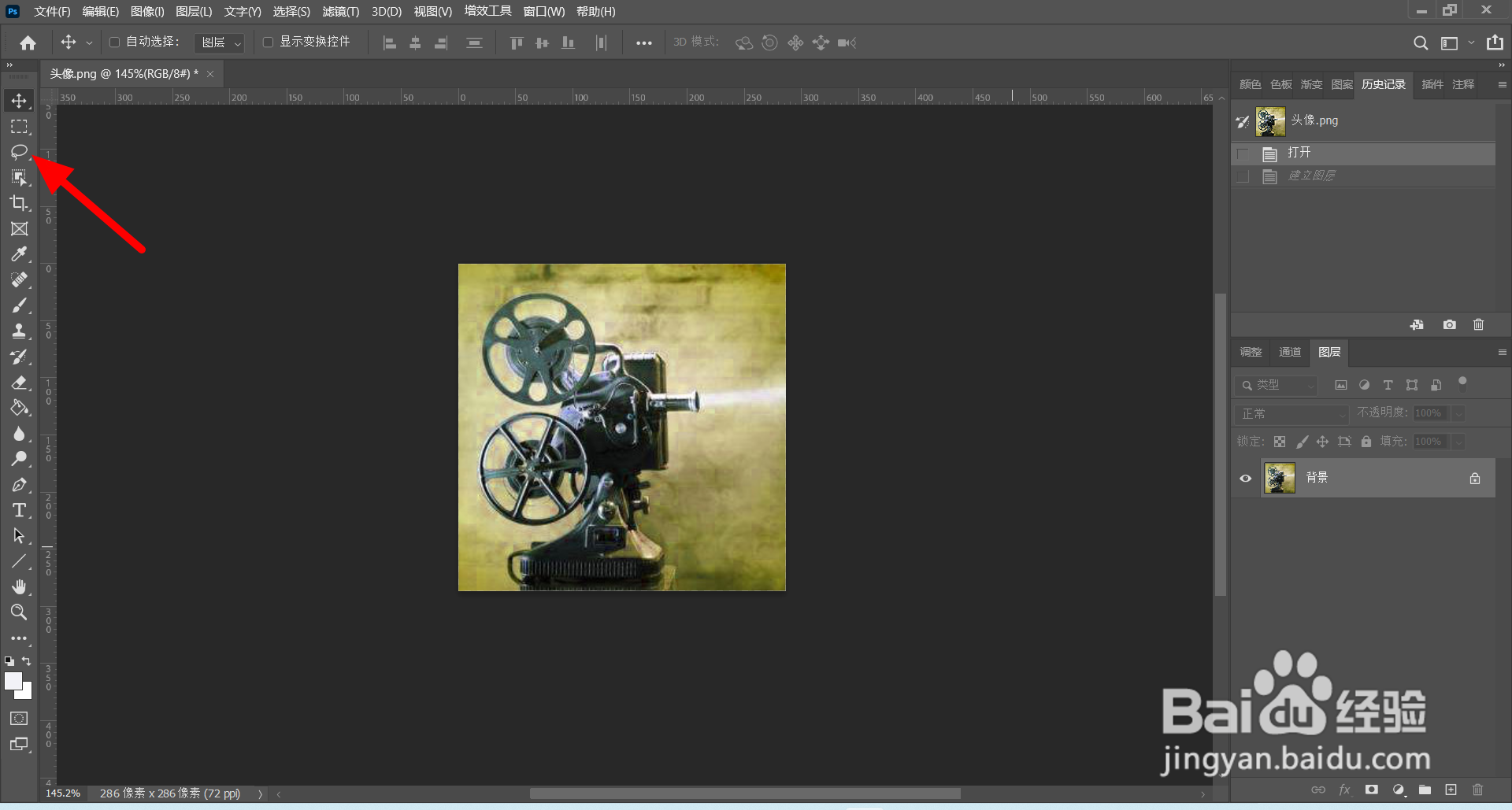This screenshot has height=810, width=1512.
Task: Toggle layer filtering on/off switch
Action: click(x=1462, y=383)
